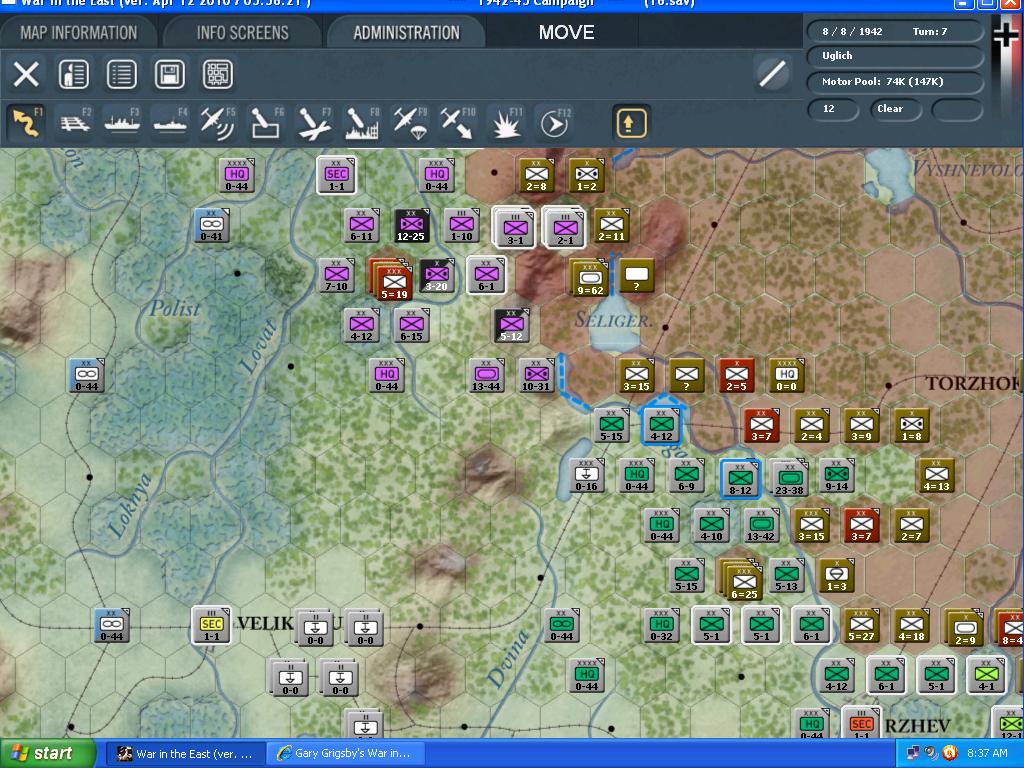
Task: Select the F6 bomb unit mode icon
Action: pos(266,123)
